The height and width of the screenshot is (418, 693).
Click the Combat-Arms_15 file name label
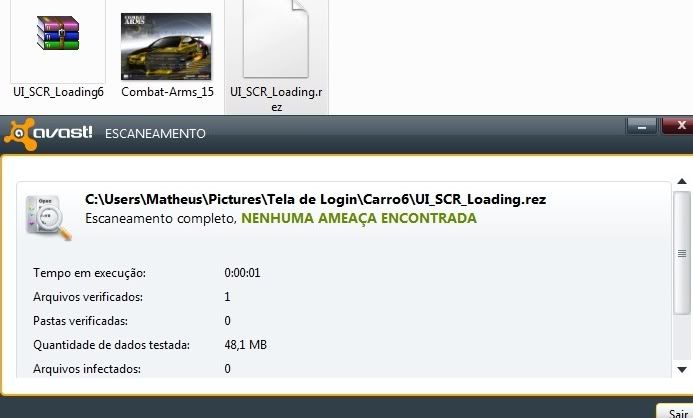point(168,92)
